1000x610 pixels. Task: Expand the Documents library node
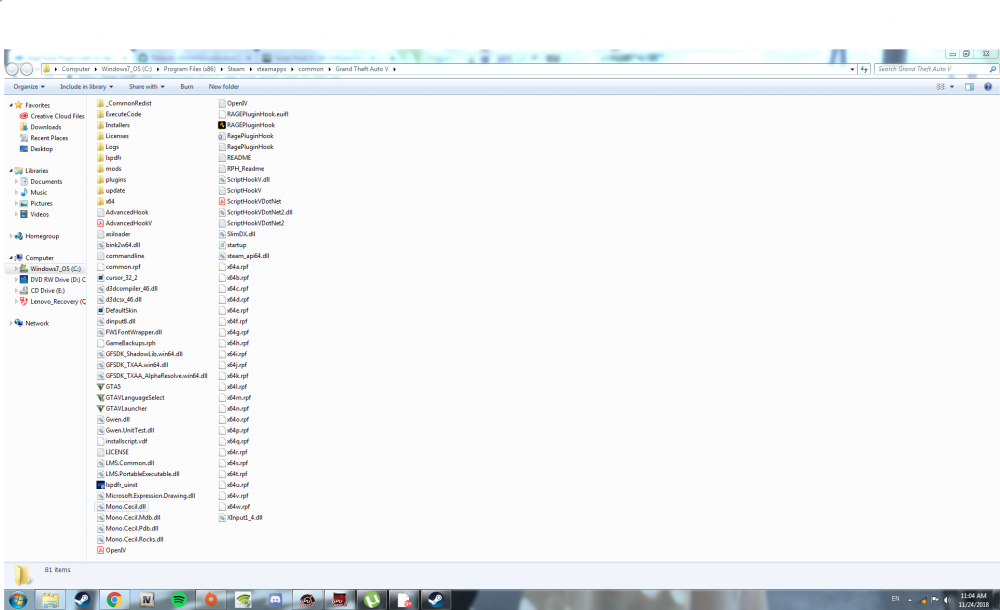17,182
